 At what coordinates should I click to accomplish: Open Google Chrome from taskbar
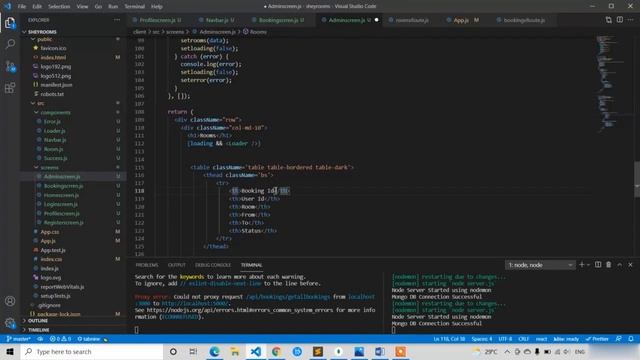coord(276,351)
